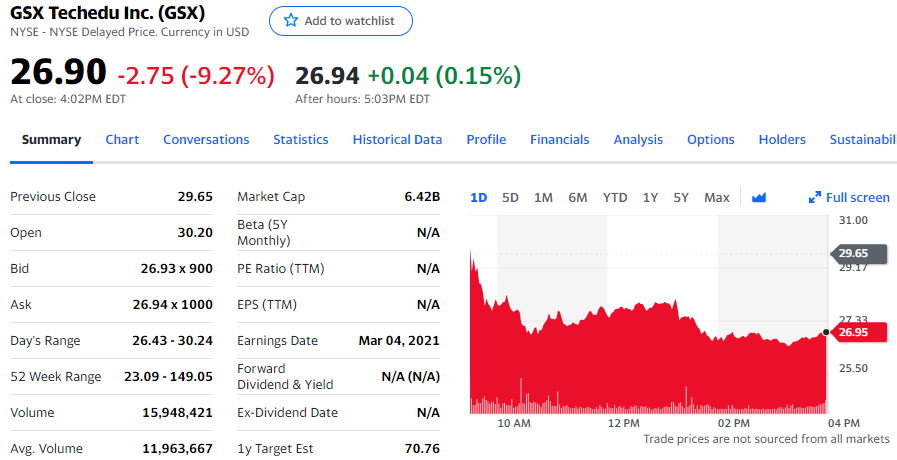This screenshot has width=897, height=460.
Task: Click the mountain chart type icon
Action: (x=759, y=198)
